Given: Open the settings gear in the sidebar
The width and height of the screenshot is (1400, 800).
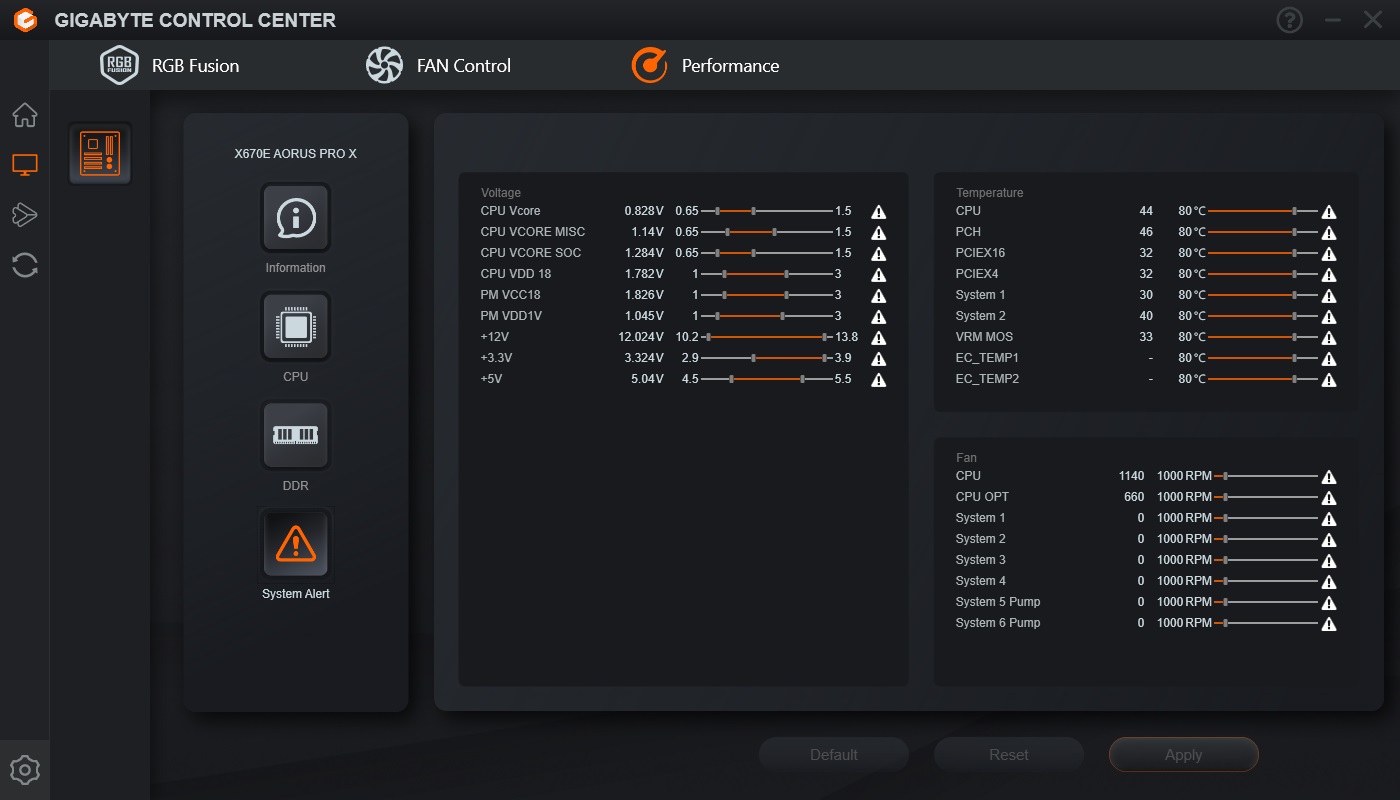Looking at the screenshot, I should [25, 770].
